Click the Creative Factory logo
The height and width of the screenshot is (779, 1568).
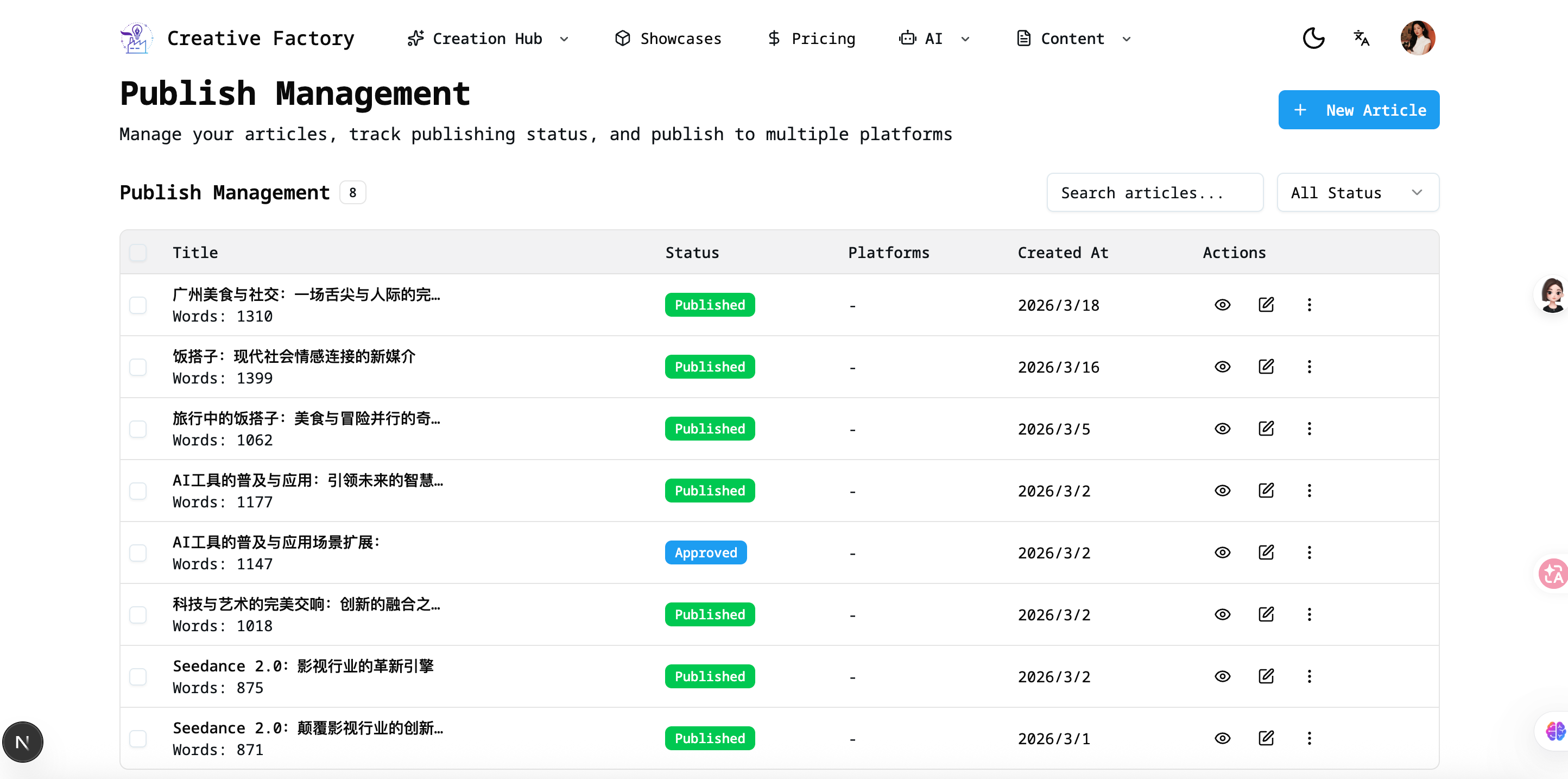tap(136, 39)
